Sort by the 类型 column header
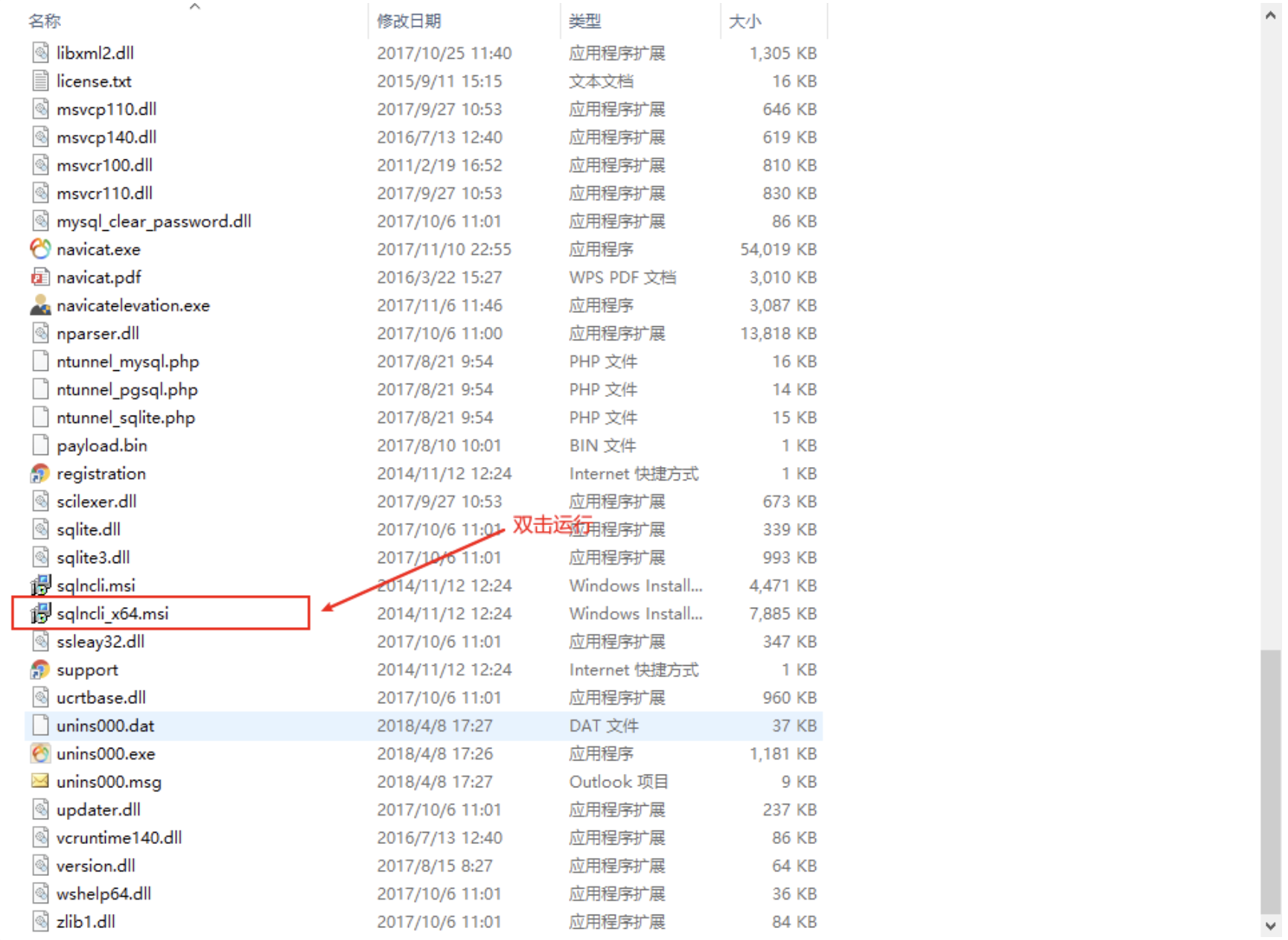This screenshot has height=940, width=1288. coord(584,21)
